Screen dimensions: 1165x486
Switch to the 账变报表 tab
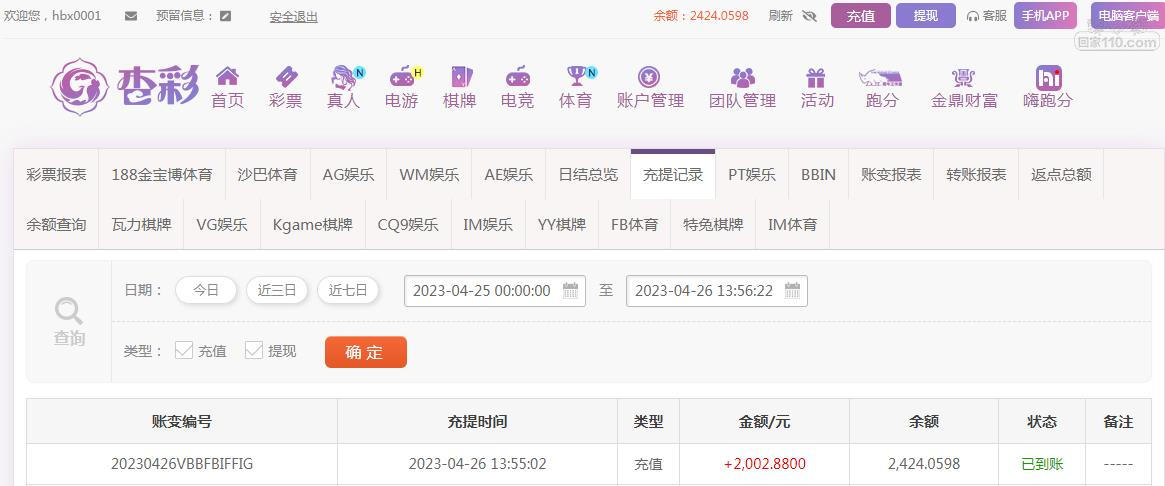click(890, 174)
